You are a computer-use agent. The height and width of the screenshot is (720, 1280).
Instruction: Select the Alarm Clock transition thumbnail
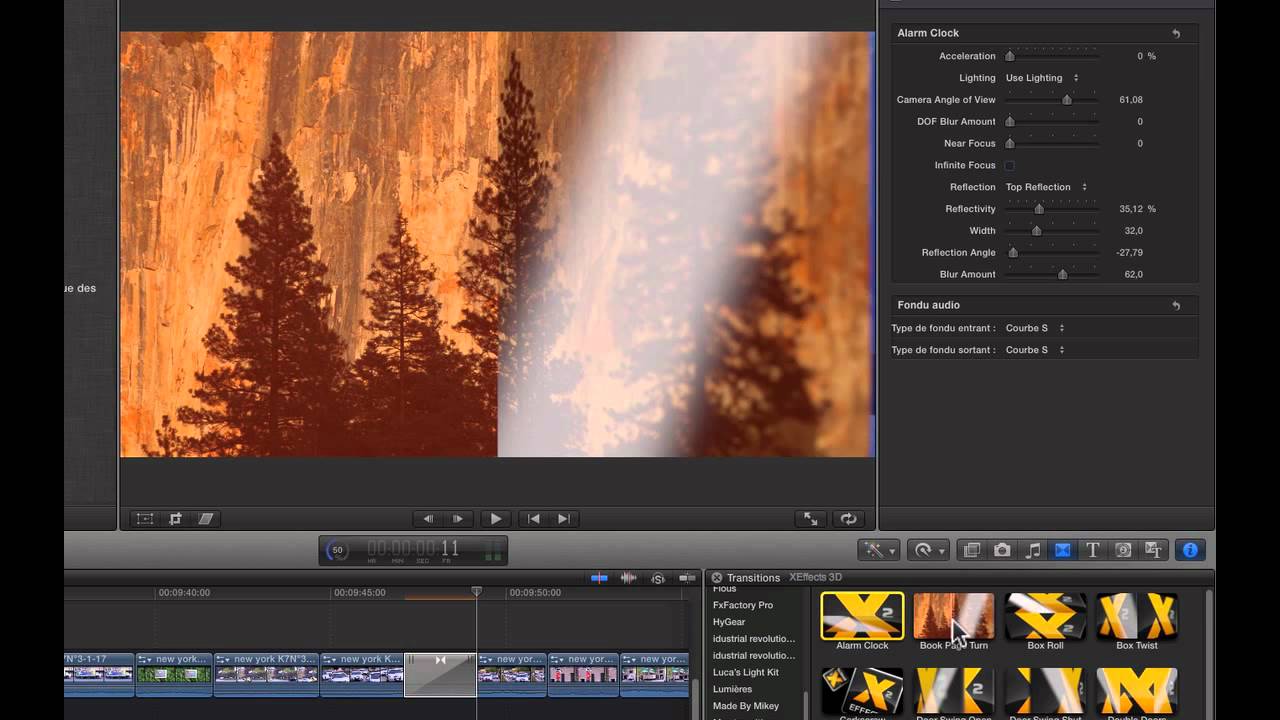point(862,616)
